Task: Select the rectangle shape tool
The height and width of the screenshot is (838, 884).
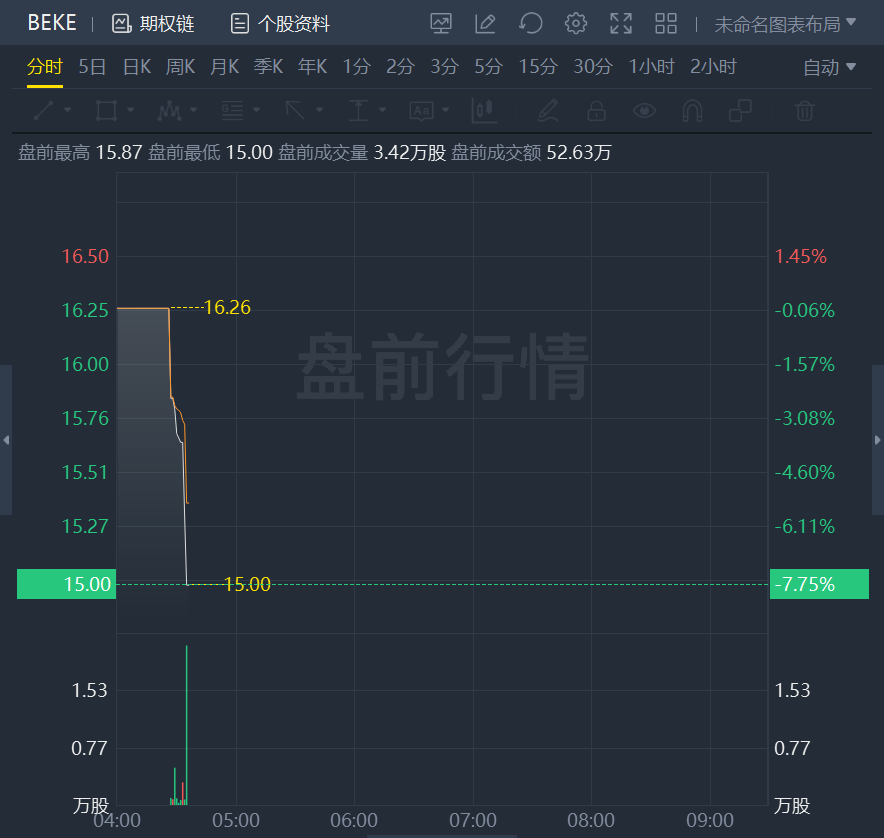Action: click(106, 111)
